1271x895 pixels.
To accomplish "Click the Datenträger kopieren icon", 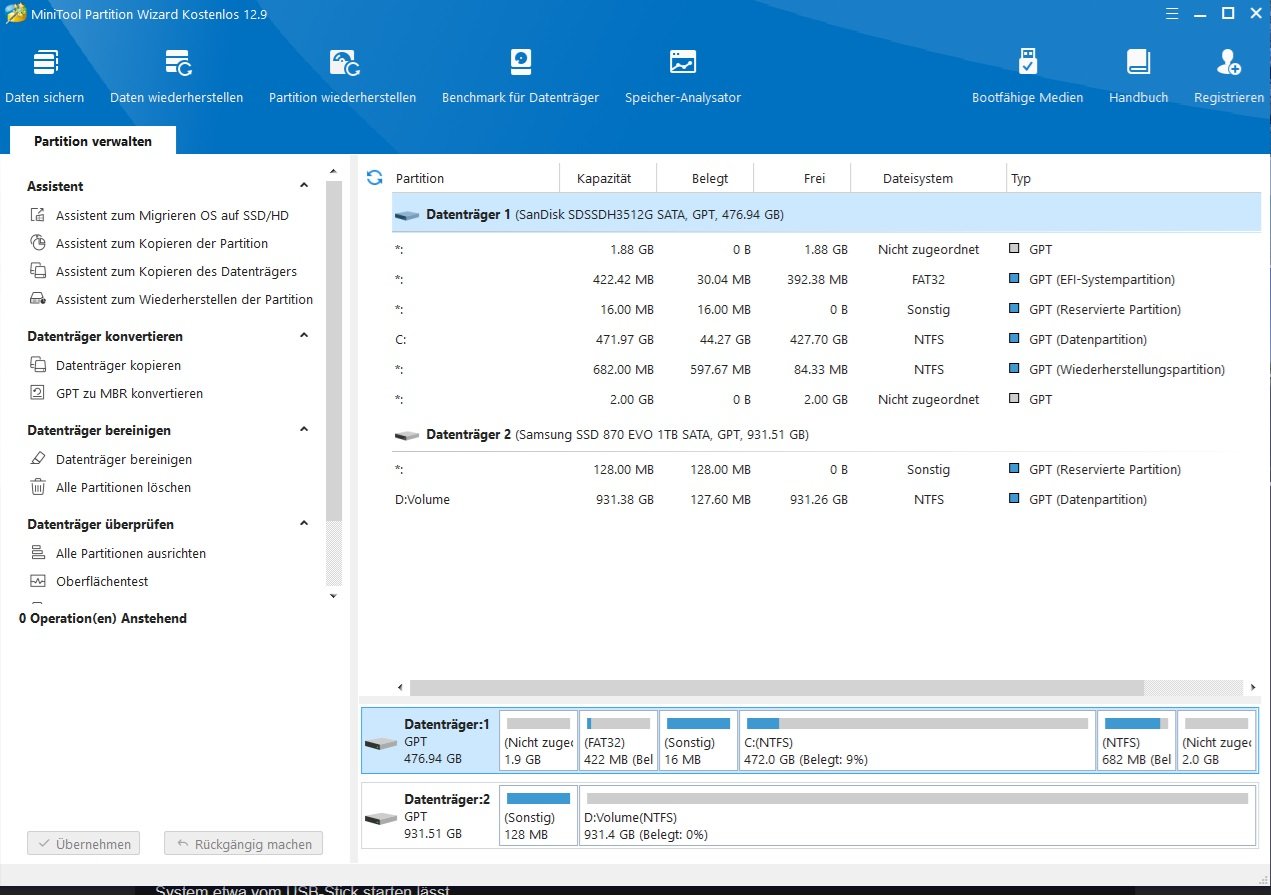I will (38, 365).
